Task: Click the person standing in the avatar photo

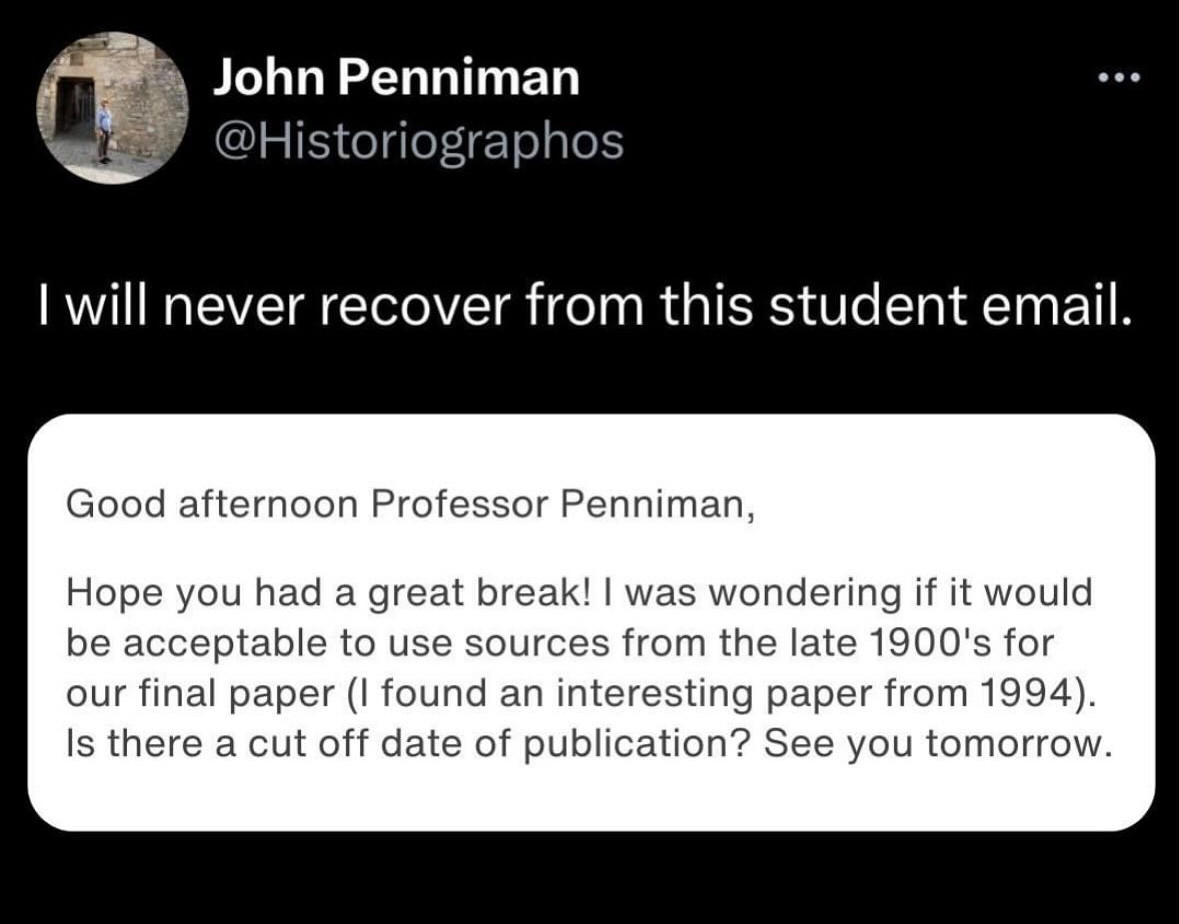Action: click(x=104, y=132)
